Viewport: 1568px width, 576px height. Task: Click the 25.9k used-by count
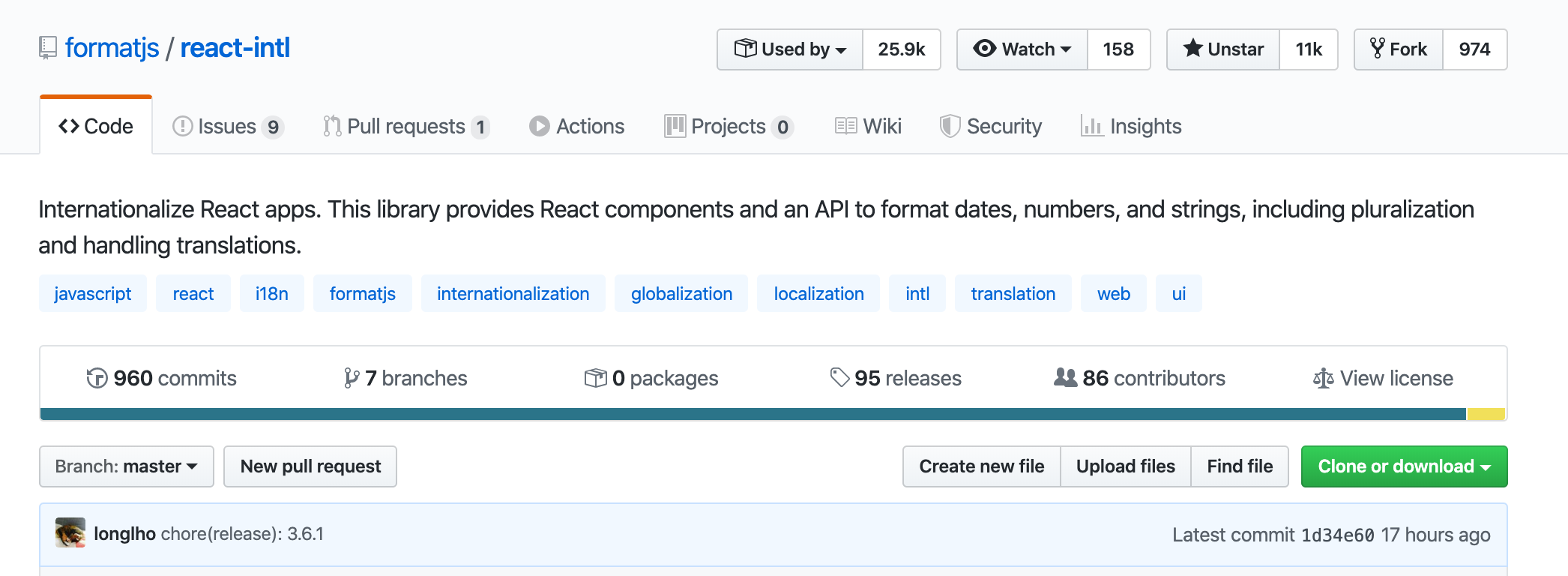click(x=902, y=49)
